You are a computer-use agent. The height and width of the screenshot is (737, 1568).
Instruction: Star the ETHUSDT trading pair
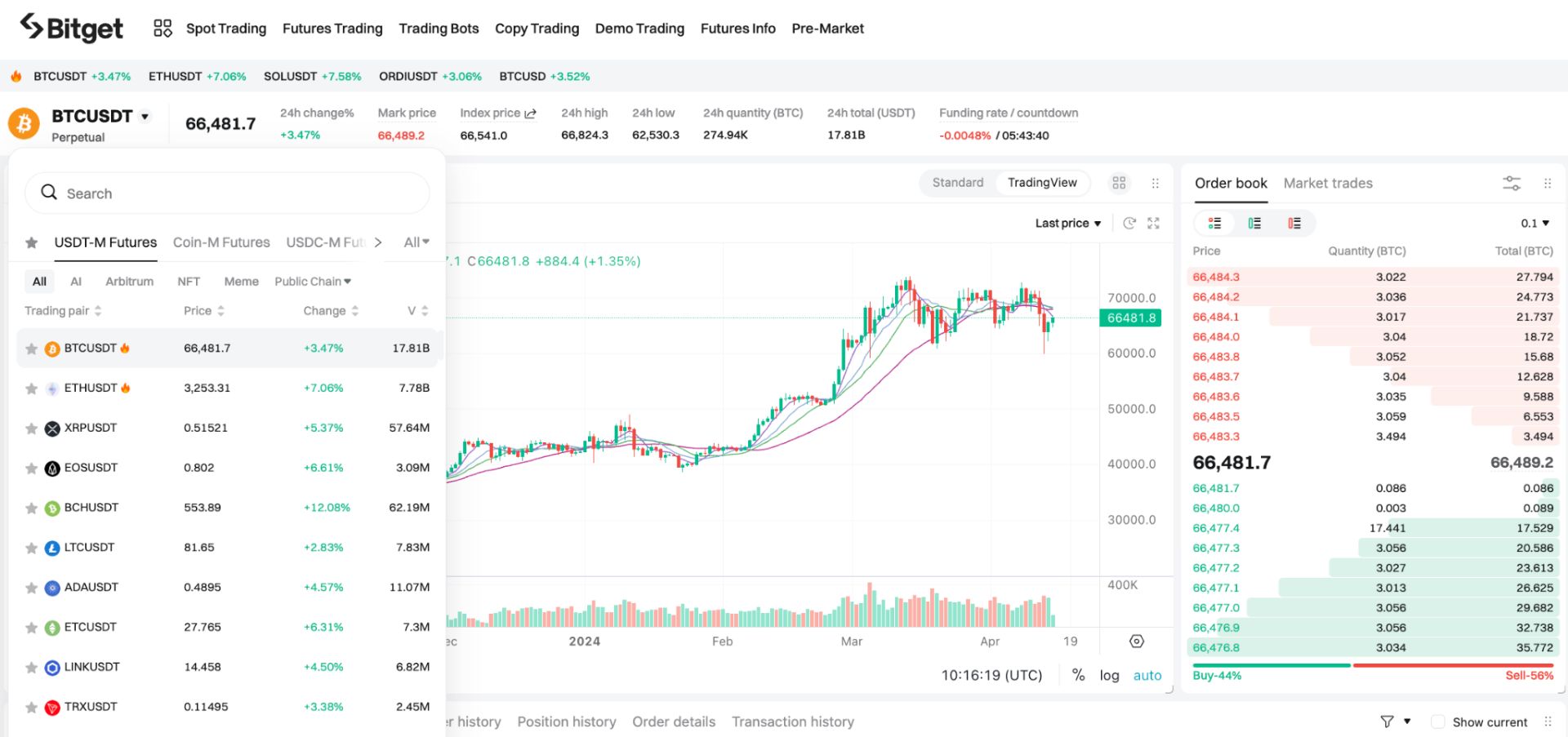(x=32, y=388)
